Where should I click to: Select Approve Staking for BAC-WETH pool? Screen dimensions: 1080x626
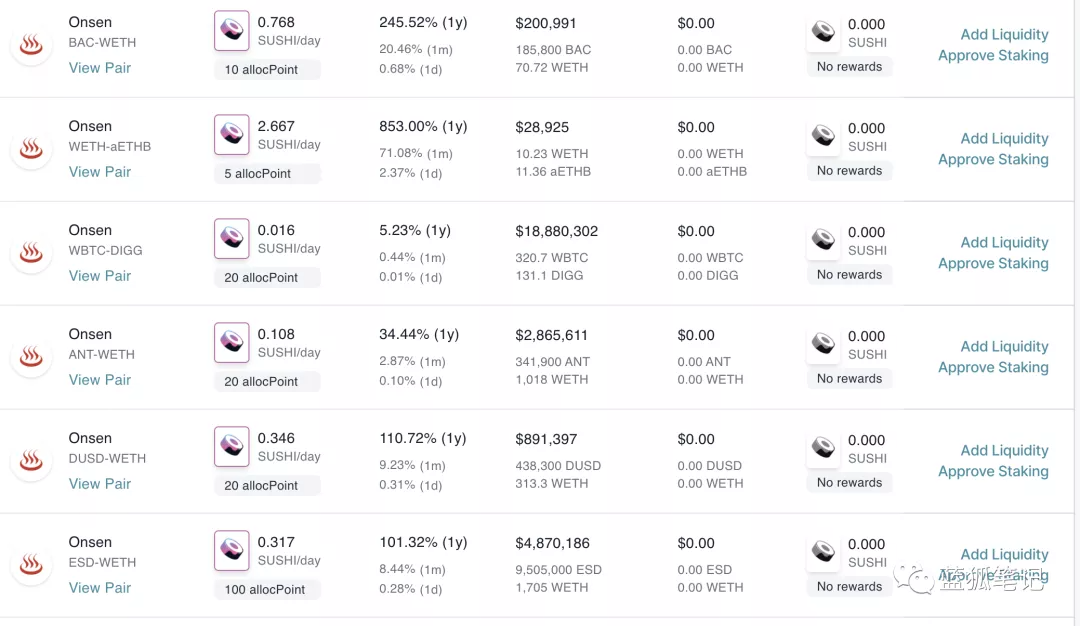[x=993, y=56]
